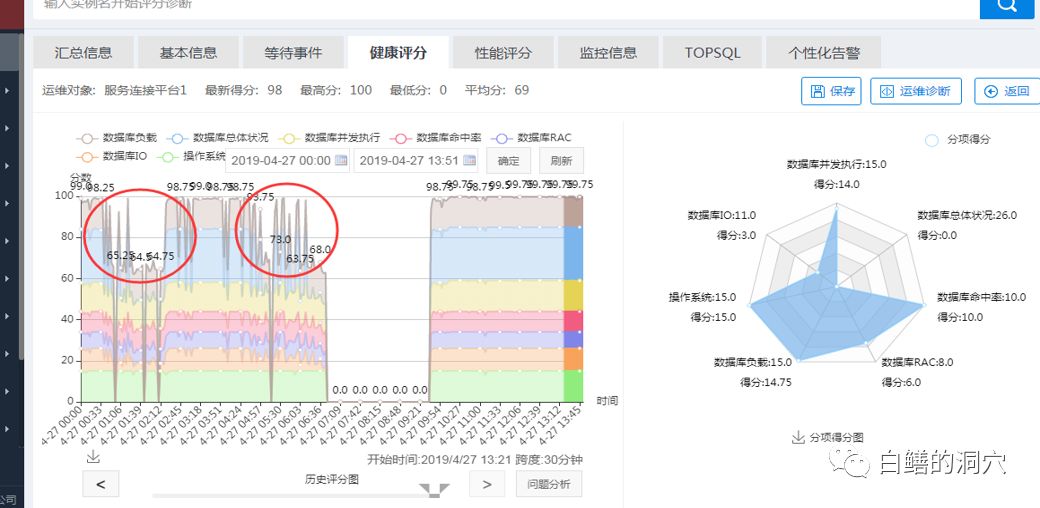The height and width of the screenshot is (508, 1040).
Task: Click radar label 数据库负载:15.0
Action: coord(753,362)
